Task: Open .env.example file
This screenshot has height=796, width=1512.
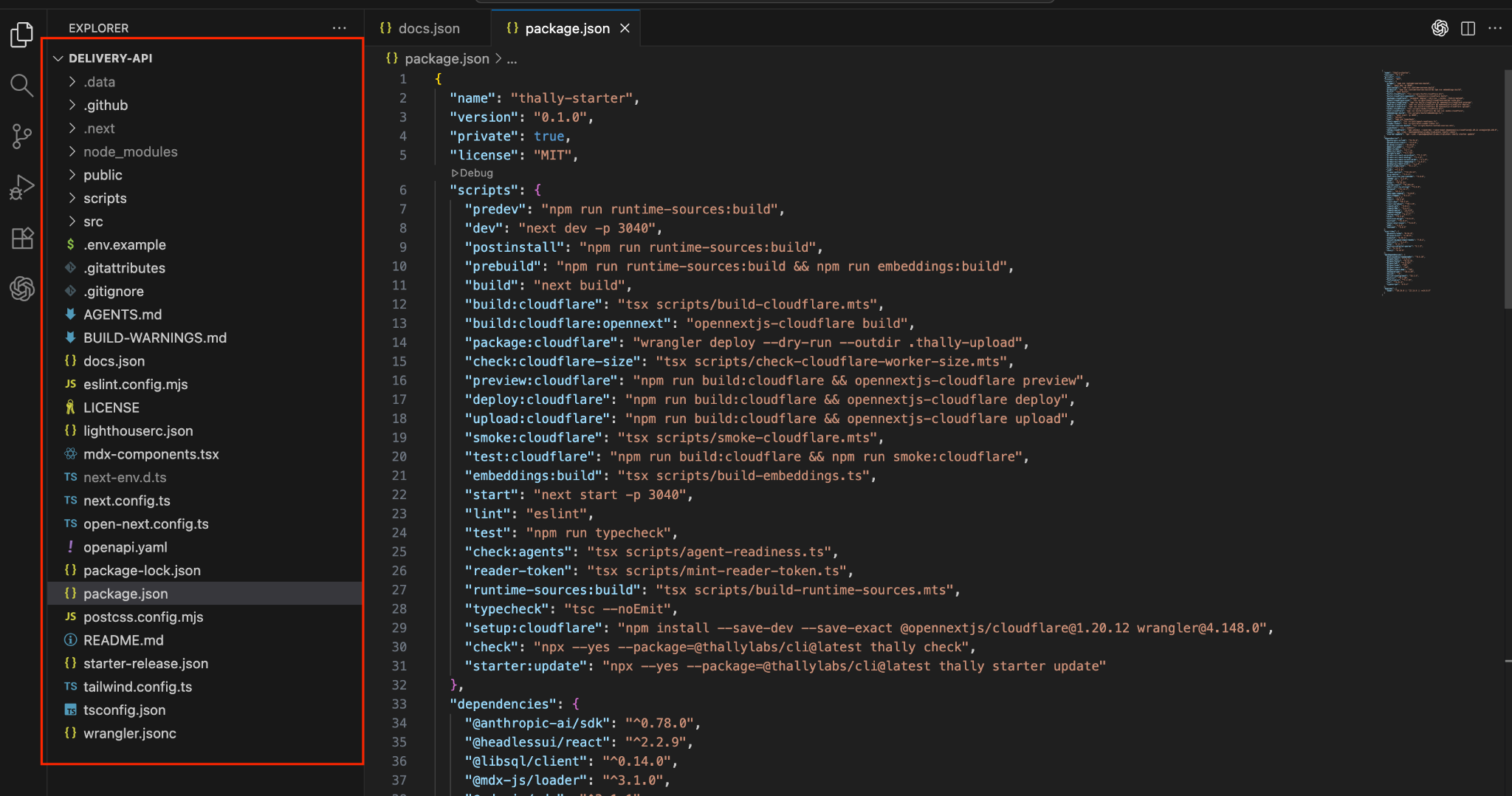Action: tap(205, 244)
